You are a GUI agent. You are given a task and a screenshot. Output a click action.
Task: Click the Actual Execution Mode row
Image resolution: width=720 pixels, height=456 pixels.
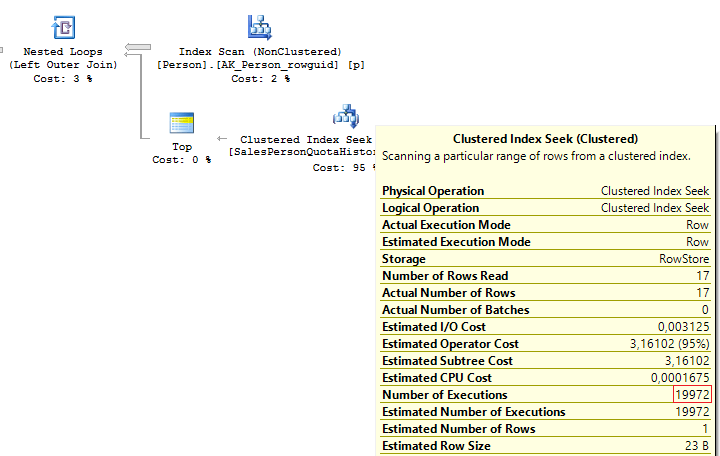click(546, 225)
